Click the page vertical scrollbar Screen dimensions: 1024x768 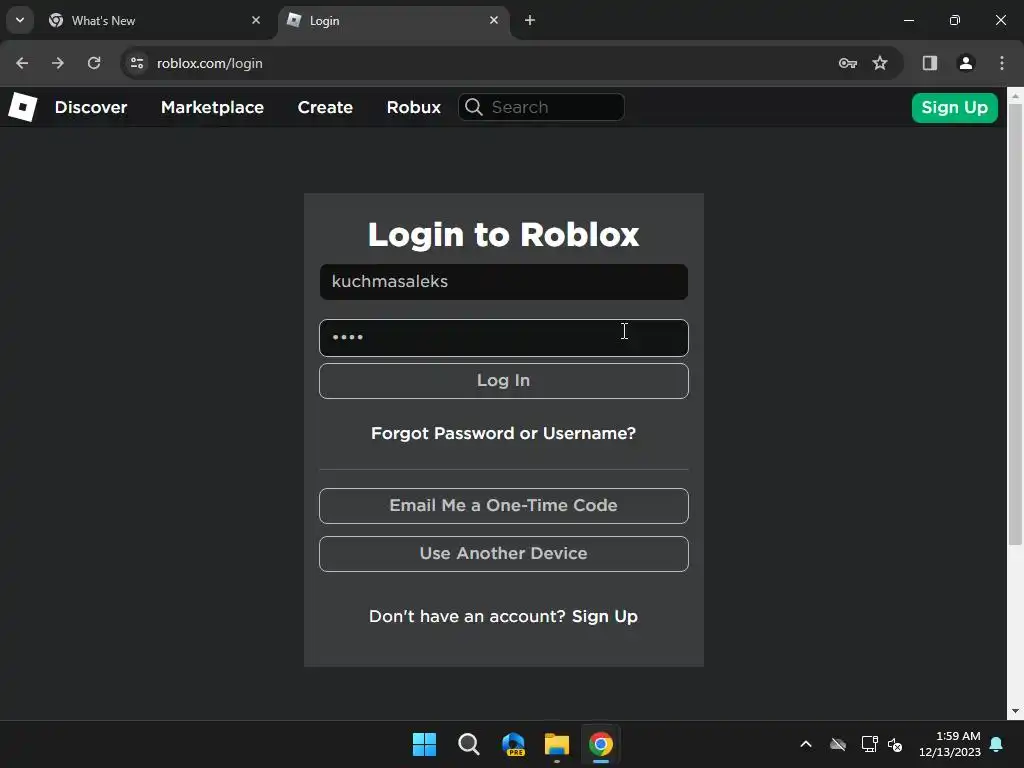point(1015,325)
